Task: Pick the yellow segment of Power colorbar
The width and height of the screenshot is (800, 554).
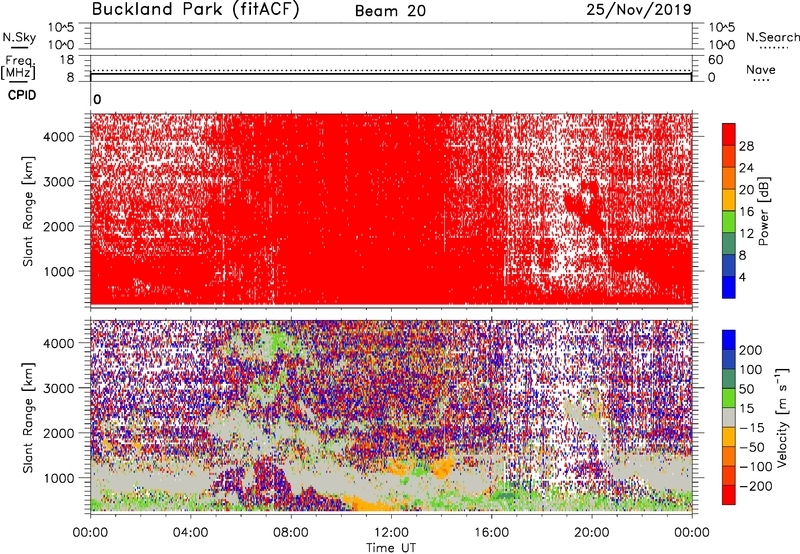Action: pyautogui.click(x=729, y=200)
